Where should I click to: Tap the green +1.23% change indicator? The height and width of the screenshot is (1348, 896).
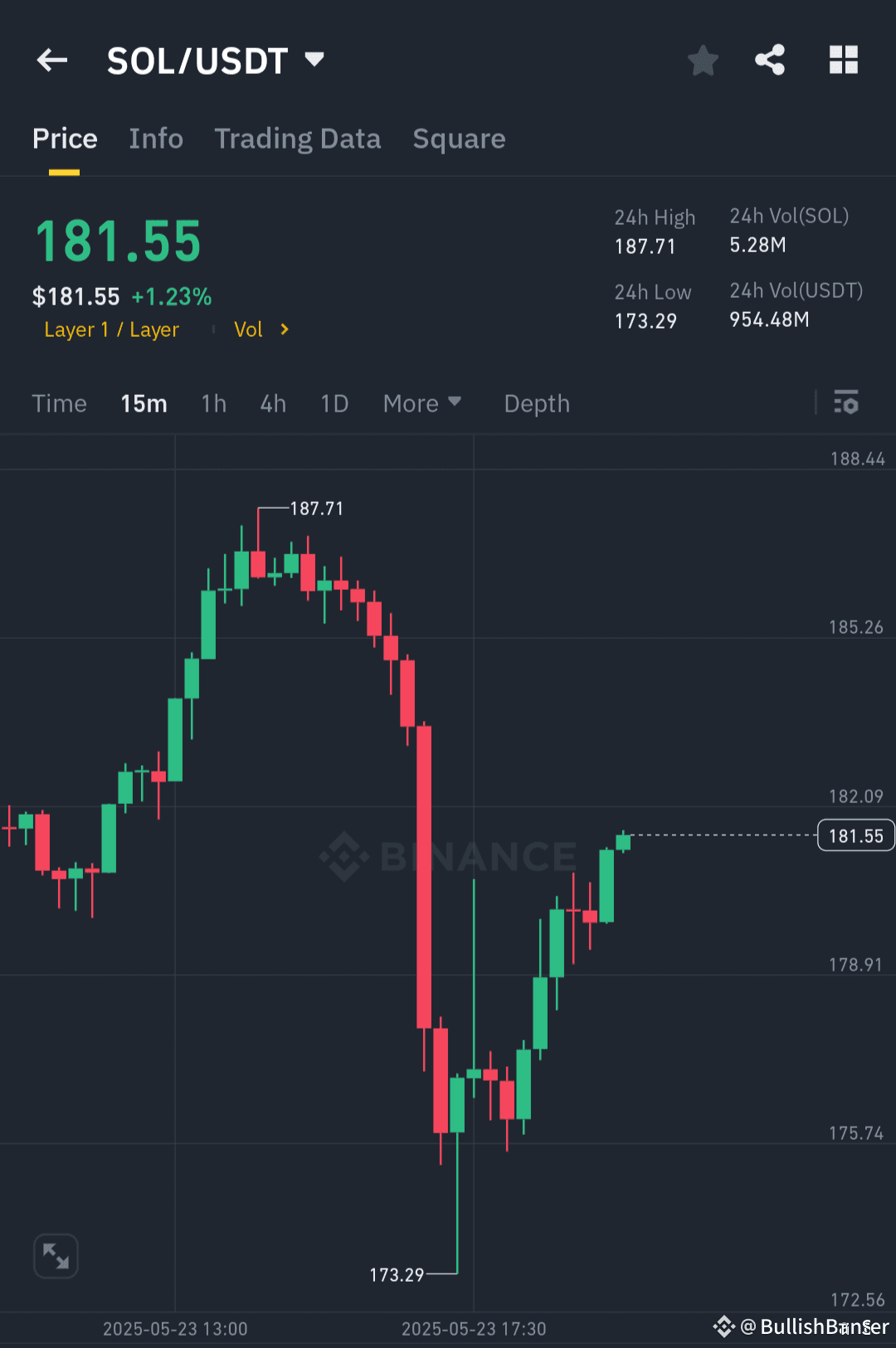(x=172, y=296)
